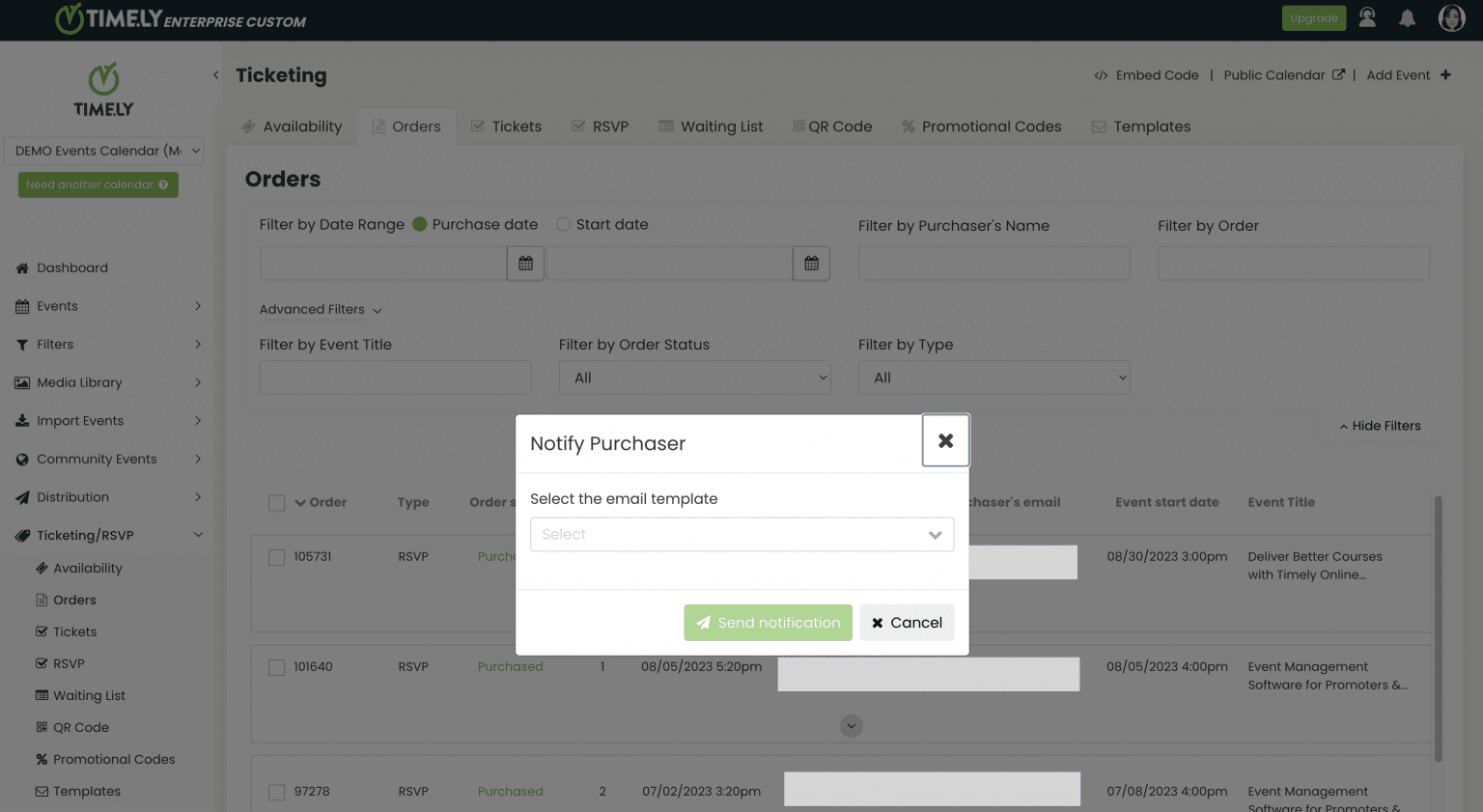1483x812 pixels.
Task: Open the email template Select dropdown
Action: point(741,534)
